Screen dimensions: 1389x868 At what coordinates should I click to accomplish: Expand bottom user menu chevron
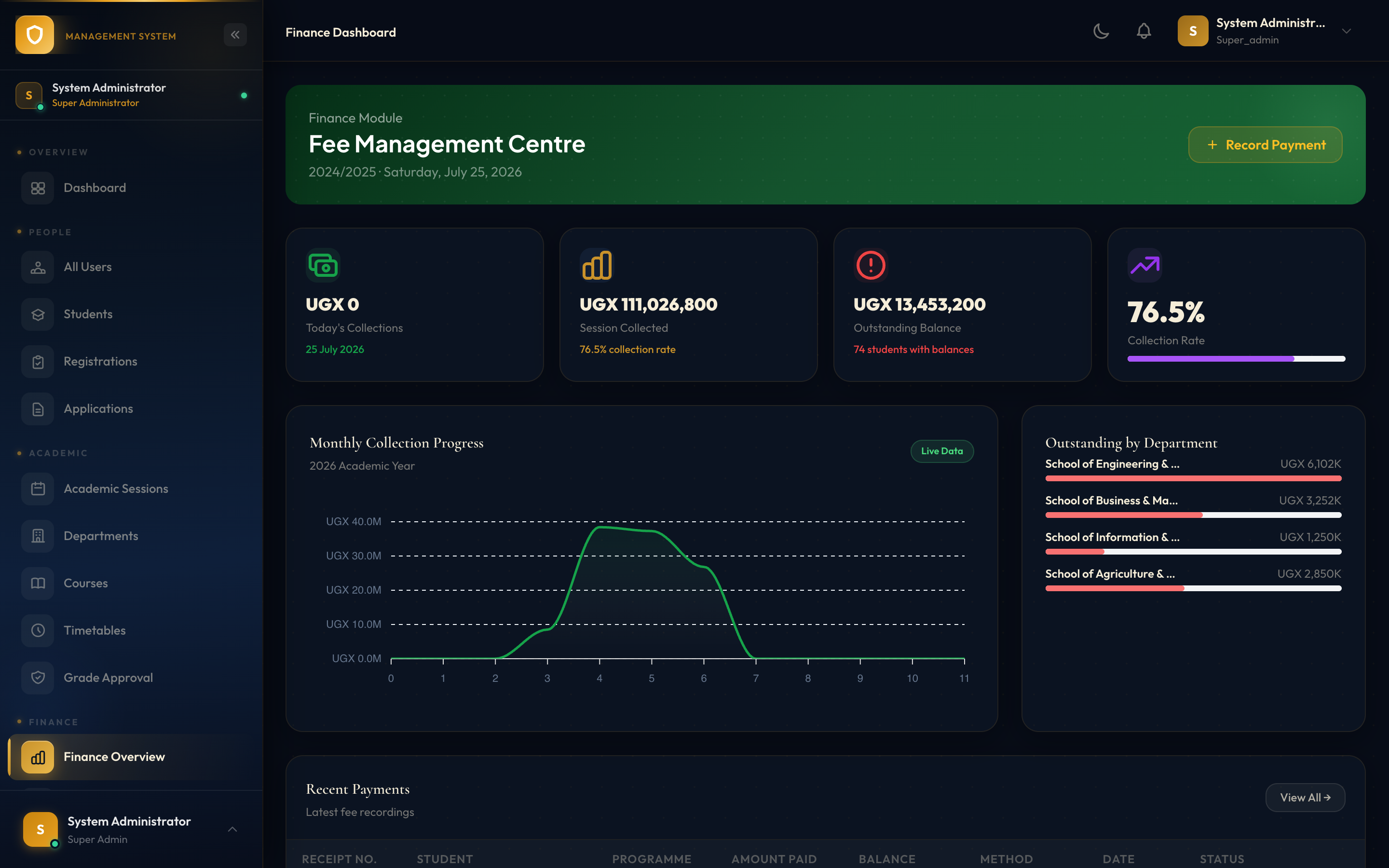click(232, 829)
